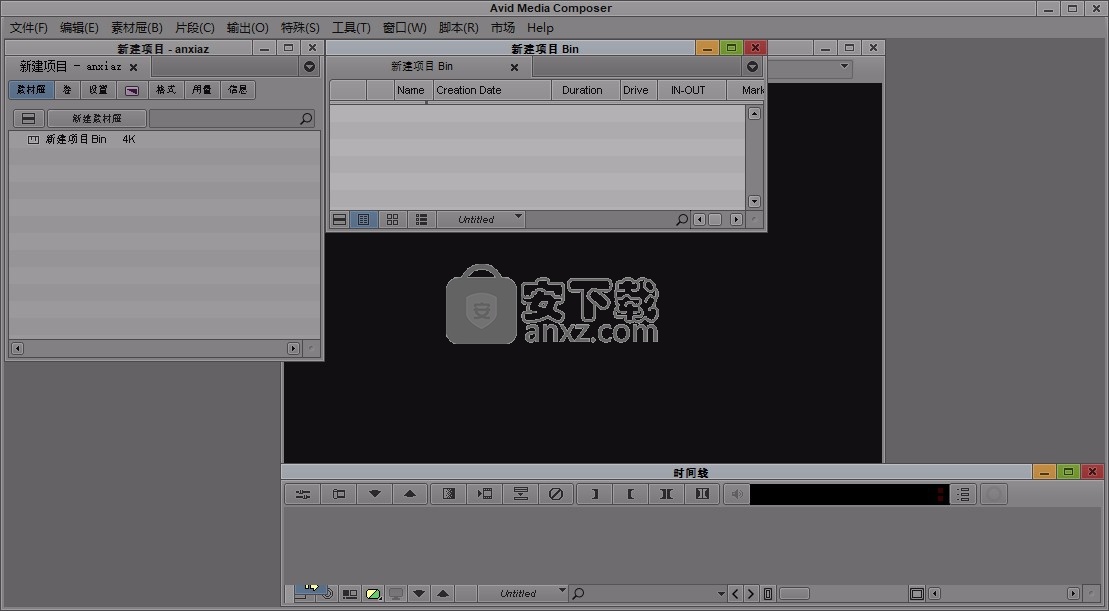Switch Bin window to text view icon
The width and height of the screenshot is (1109, 611).
[364, 220]
